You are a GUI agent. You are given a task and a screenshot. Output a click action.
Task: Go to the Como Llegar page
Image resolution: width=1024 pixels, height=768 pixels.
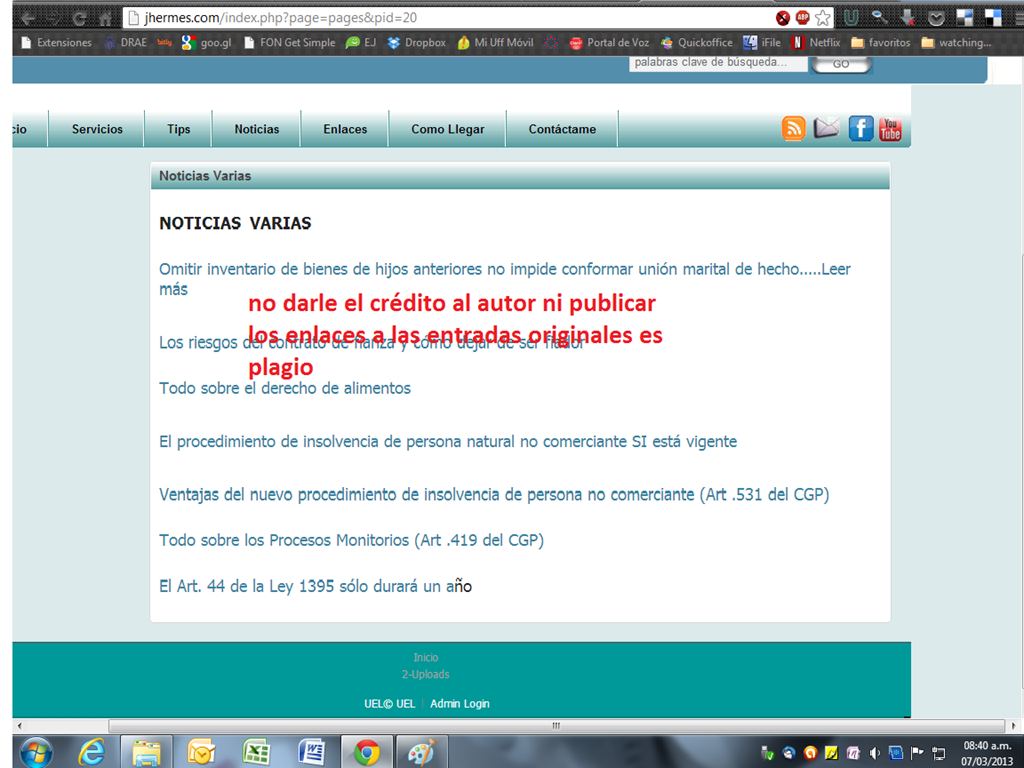coord(447,129)
